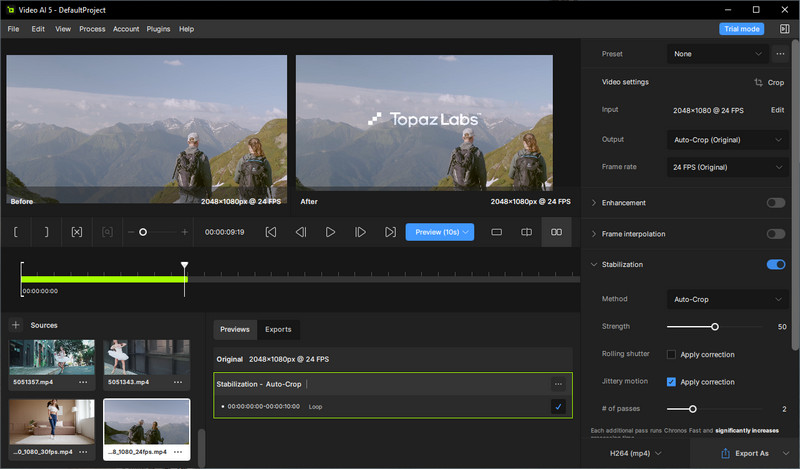Jump to the last frame
The height and width of the screenshot is (469, 800).
390,232
